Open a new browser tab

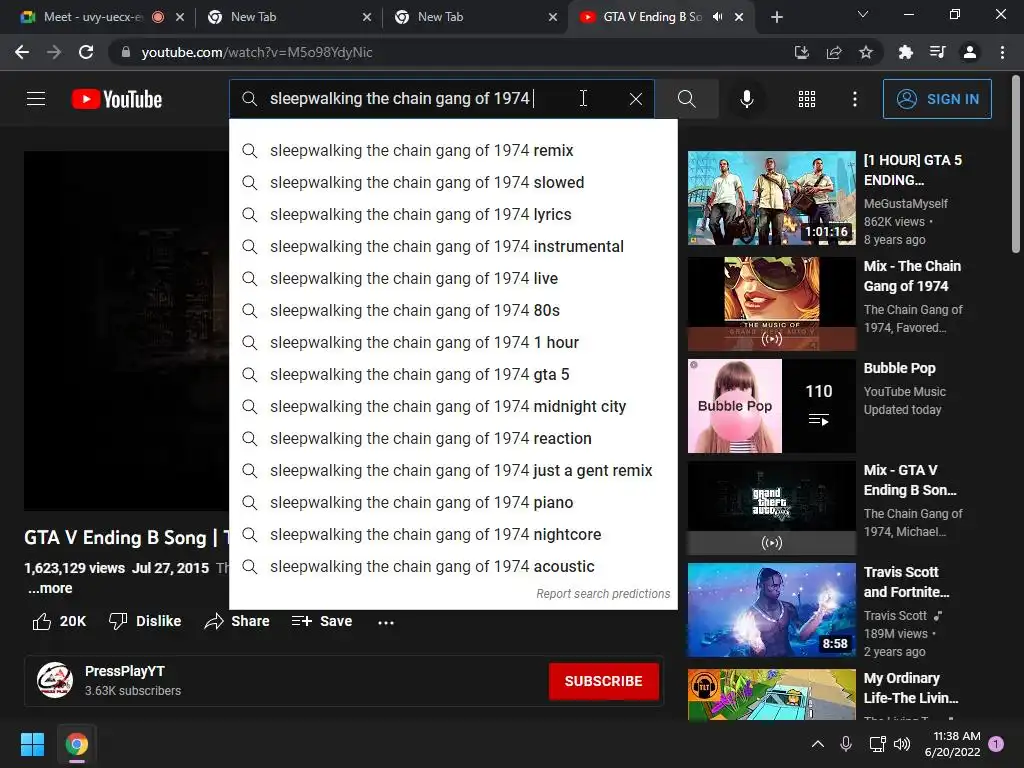(x=776, y=17)
